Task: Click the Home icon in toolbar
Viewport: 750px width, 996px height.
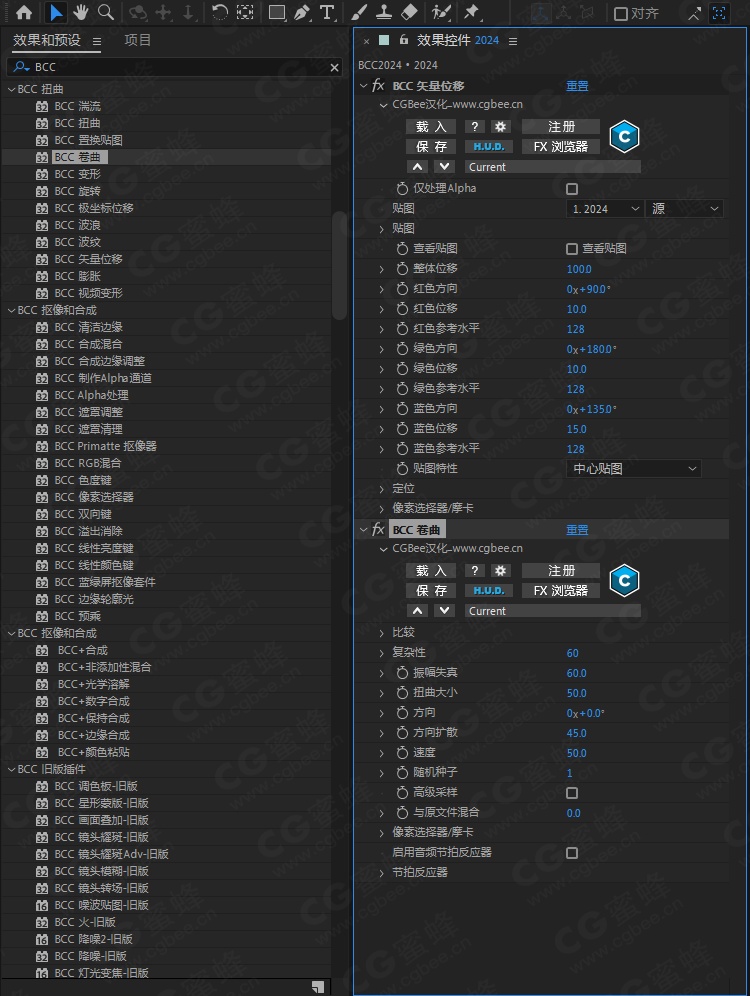Action: point(24,12)
